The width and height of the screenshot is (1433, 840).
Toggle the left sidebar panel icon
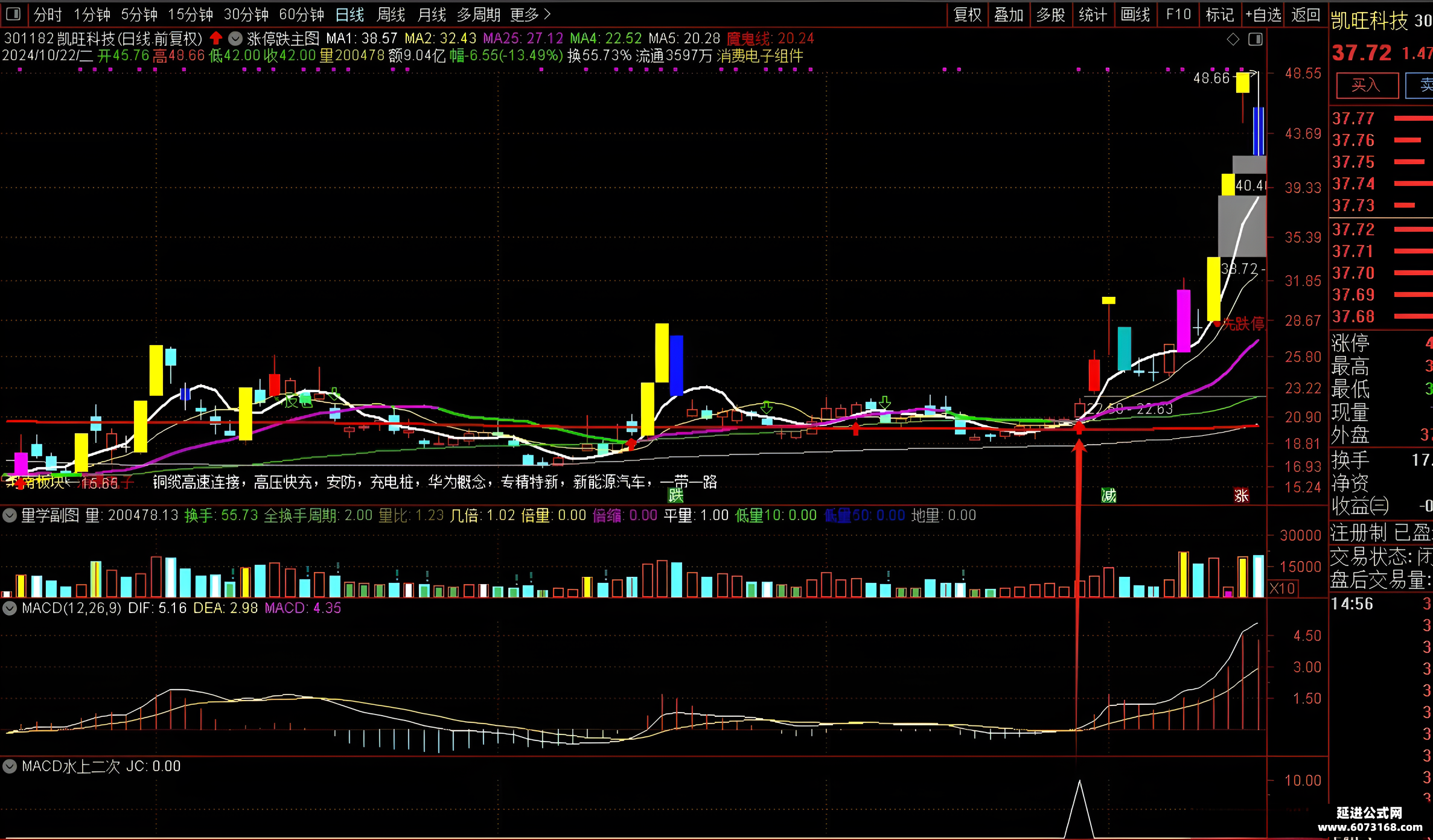click(x=13, y=14)
